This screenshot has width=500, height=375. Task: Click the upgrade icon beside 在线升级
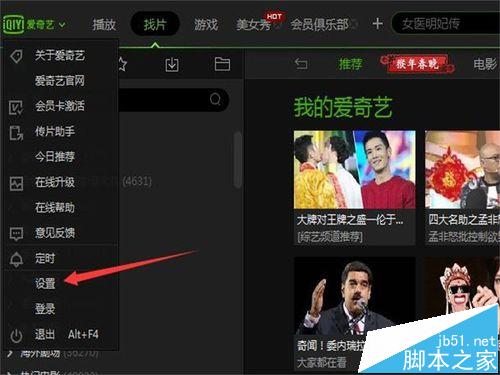16,183
